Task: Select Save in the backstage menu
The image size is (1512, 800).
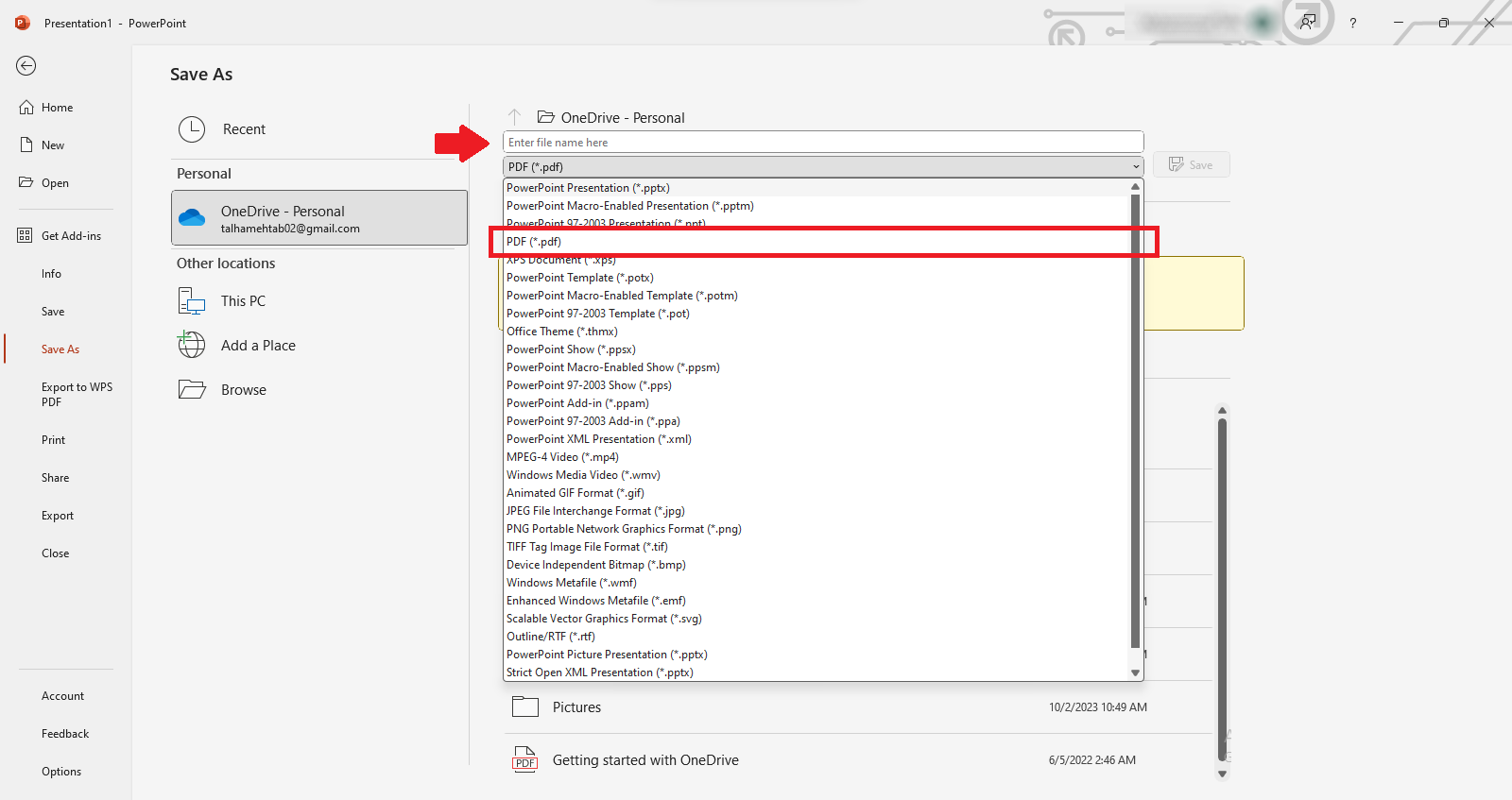Action: (x=53, y=312)
